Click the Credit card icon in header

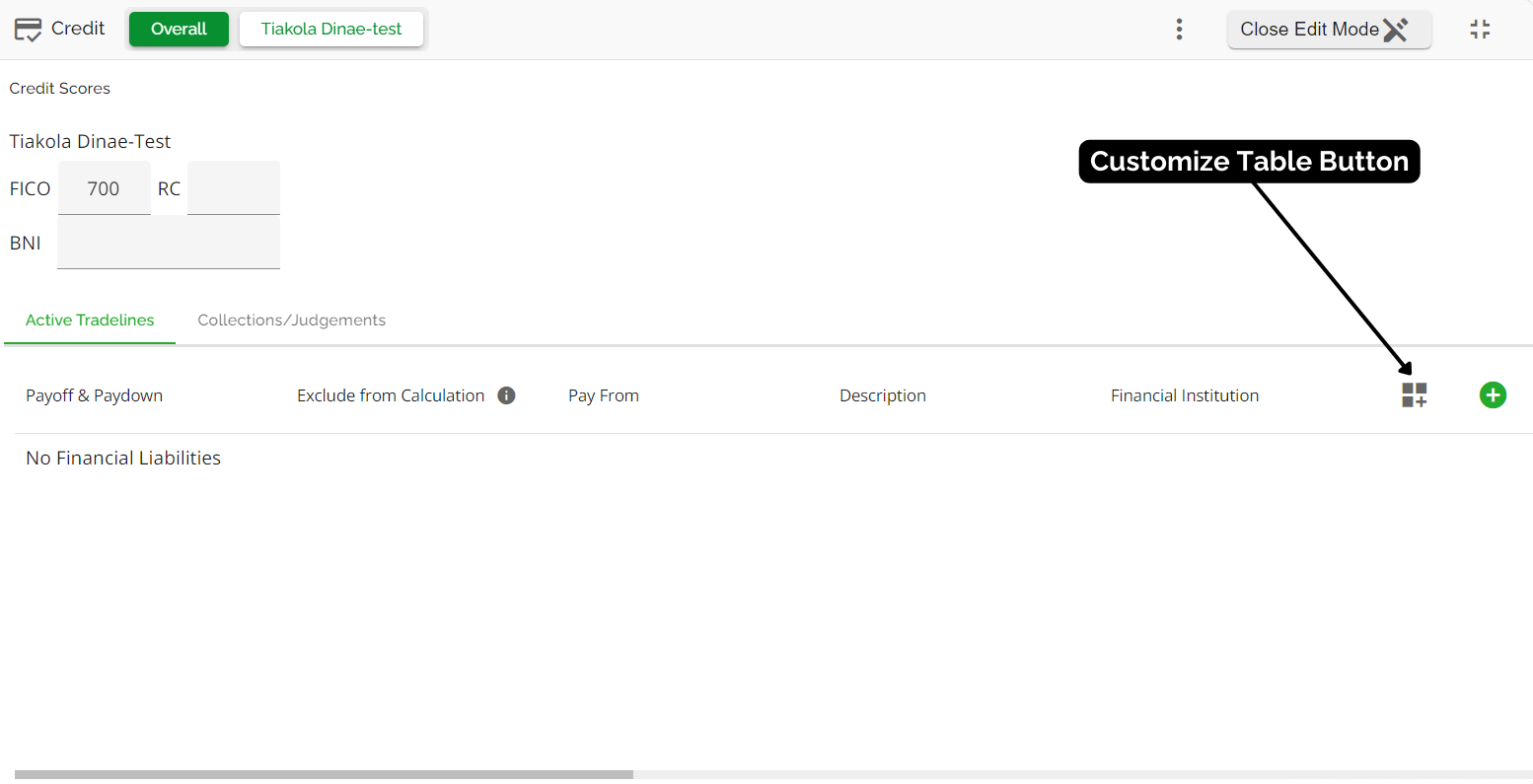[29, 30]
